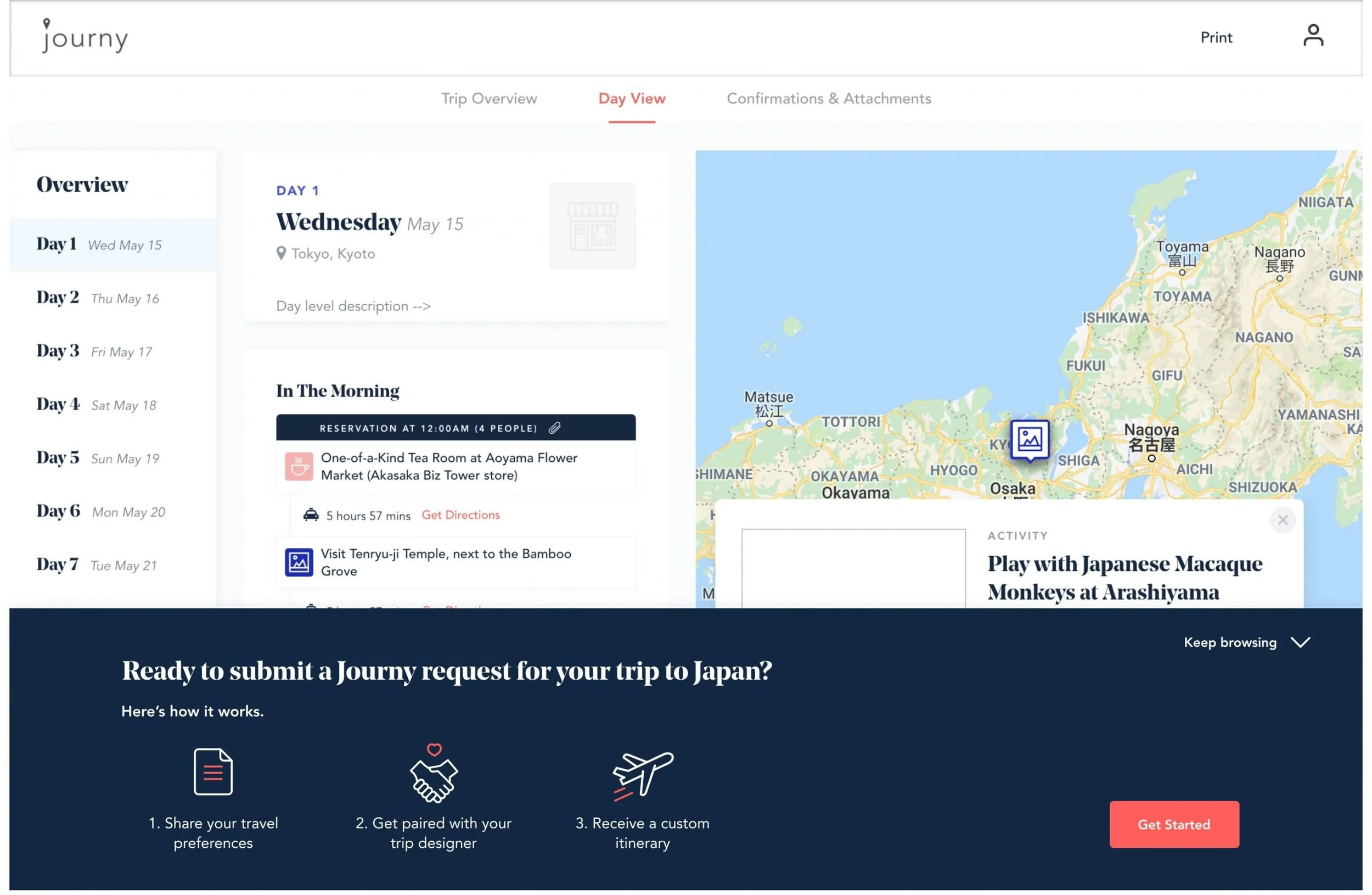Select the Day View tab
This screenshot has width=1372, height=895.
pyautogui.click(x=632, y=99)
